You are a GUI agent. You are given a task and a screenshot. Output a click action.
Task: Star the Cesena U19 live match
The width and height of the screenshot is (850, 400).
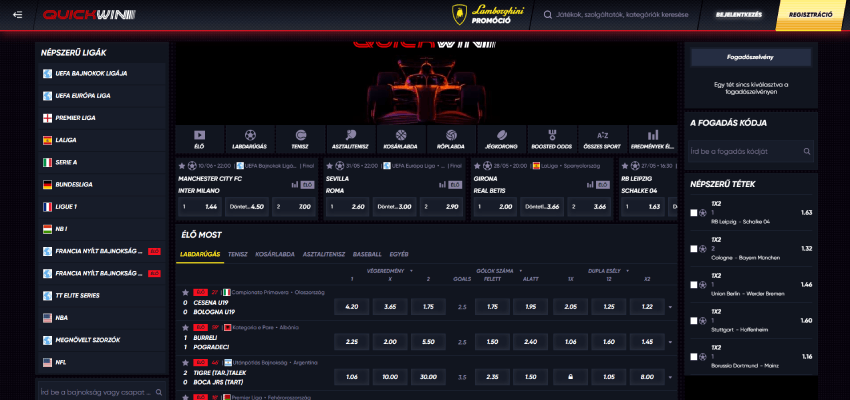[x=185, y=292]
